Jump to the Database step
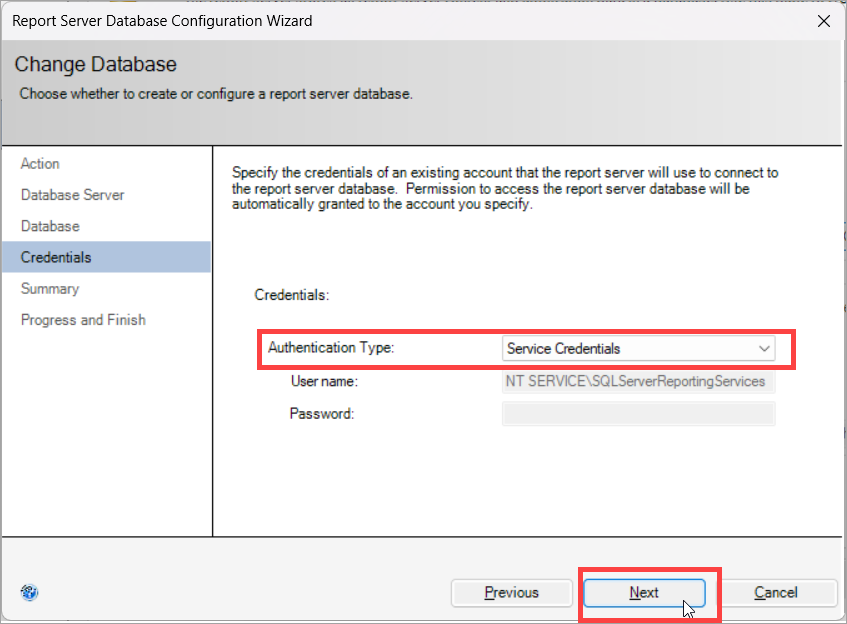Viewport: 847px width, 624px height. point(50,226)
